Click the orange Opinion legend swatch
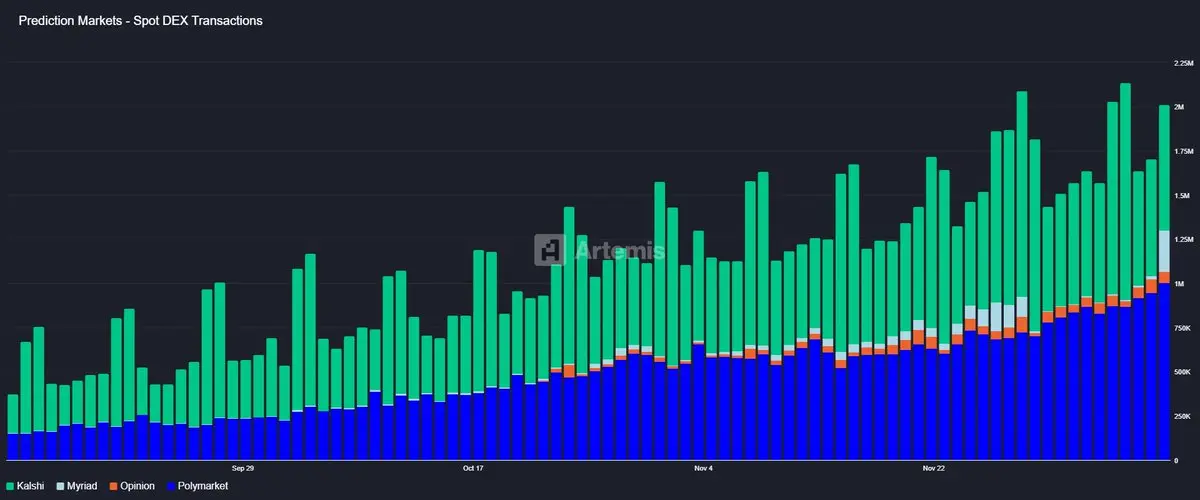 [114, 485]
